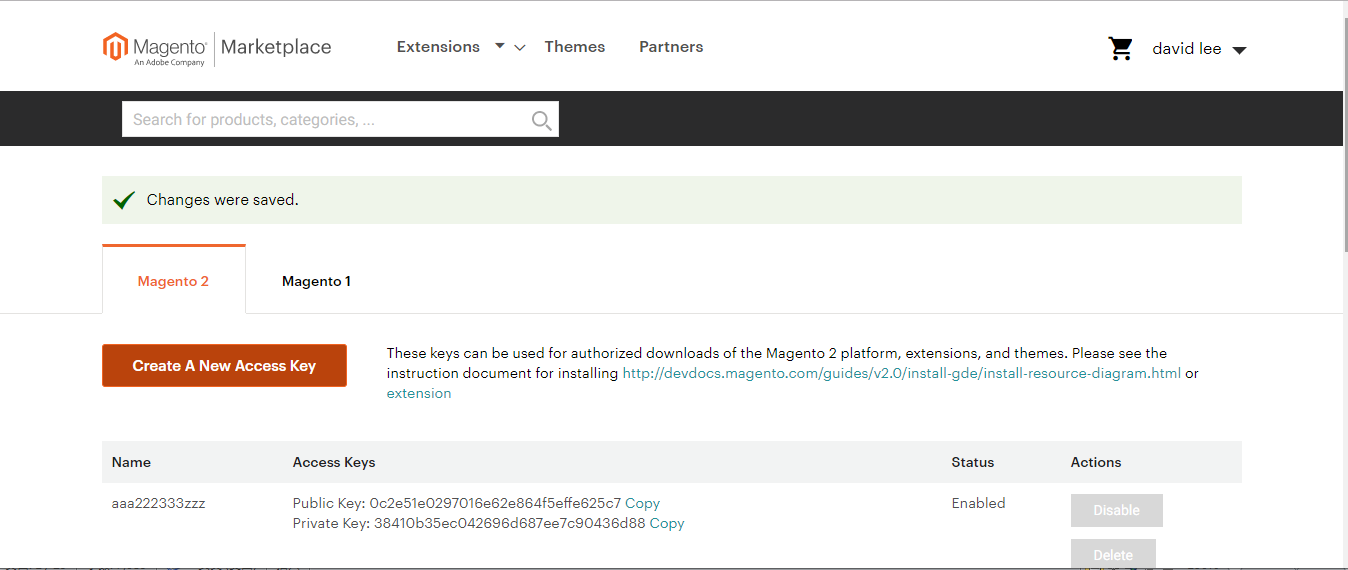This screenshot has width=1348, height=570.
Task: Switch to the Magento 2 tab
Action: point(174,281)
